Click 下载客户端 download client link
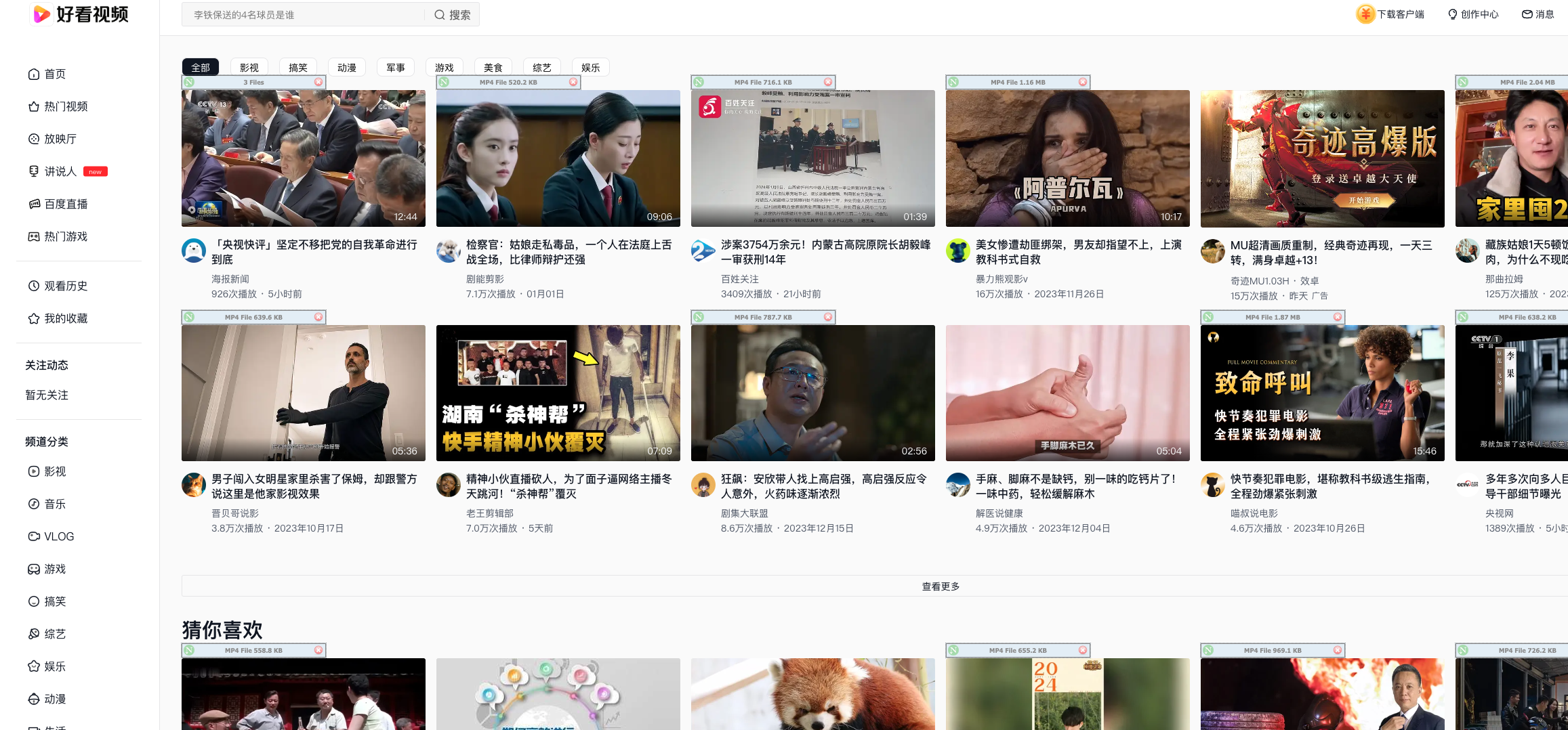 point(1390,14)
